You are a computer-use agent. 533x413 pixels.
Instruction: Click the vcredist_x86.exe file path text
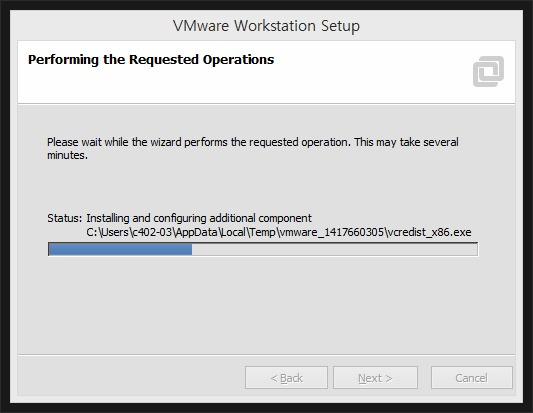click(279, 232)
